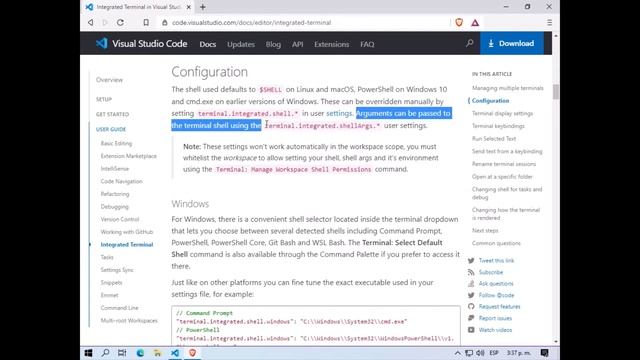Open Version Control in sidebar
The image size is (640, 360).
point(120,219)
